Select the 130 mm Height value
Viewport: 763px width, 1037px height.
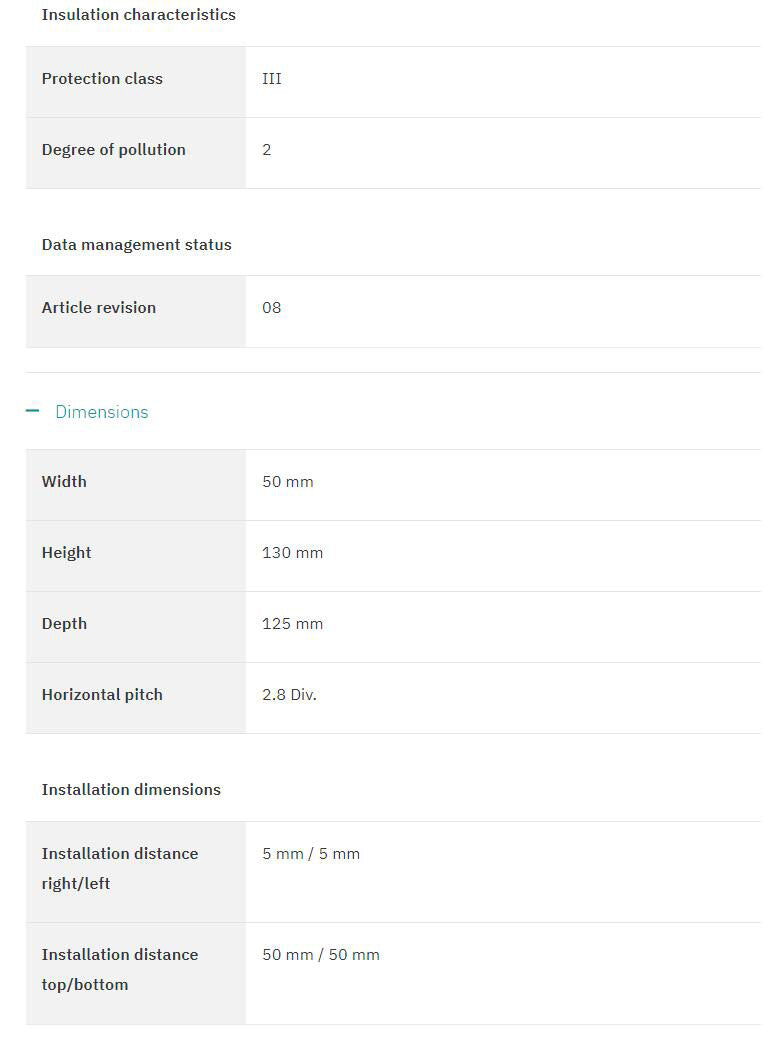pos(292,553)
